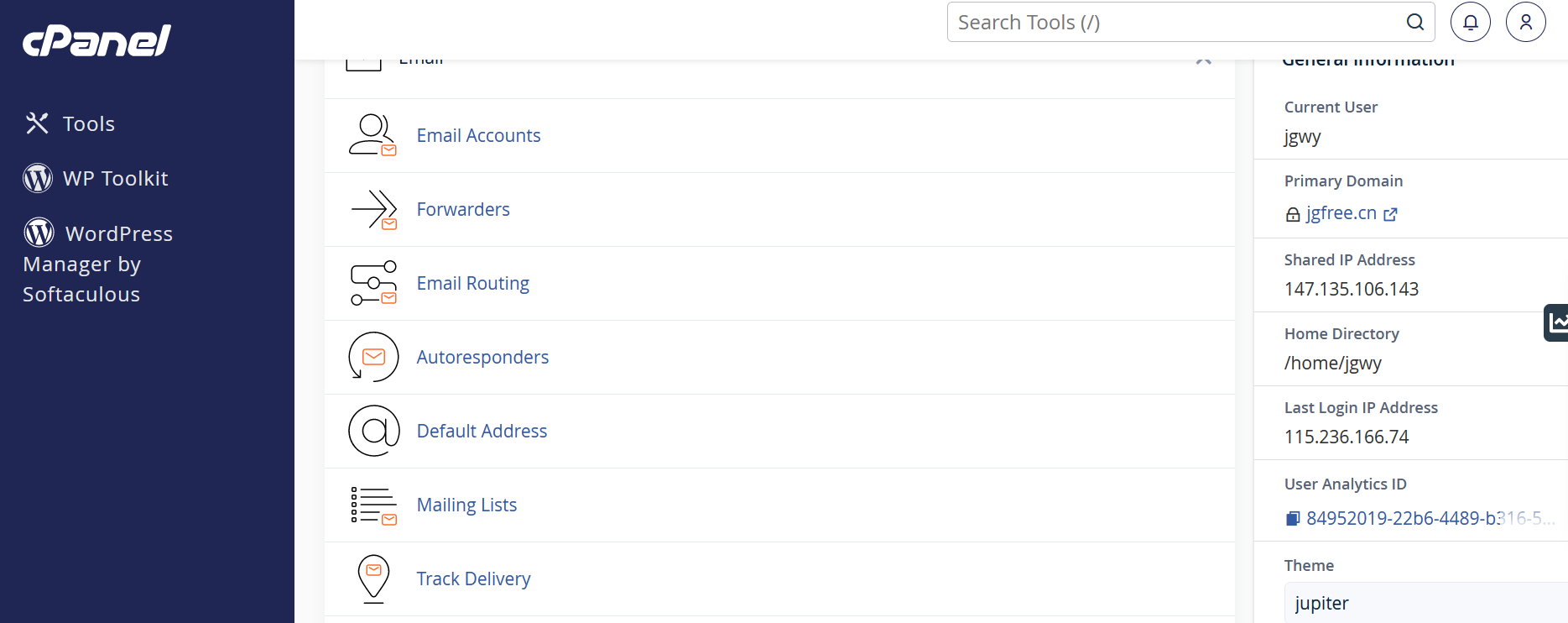Open the jgfree.cn primary domain link
The height and width of the screenshot is (623, 1568).
1341,213
